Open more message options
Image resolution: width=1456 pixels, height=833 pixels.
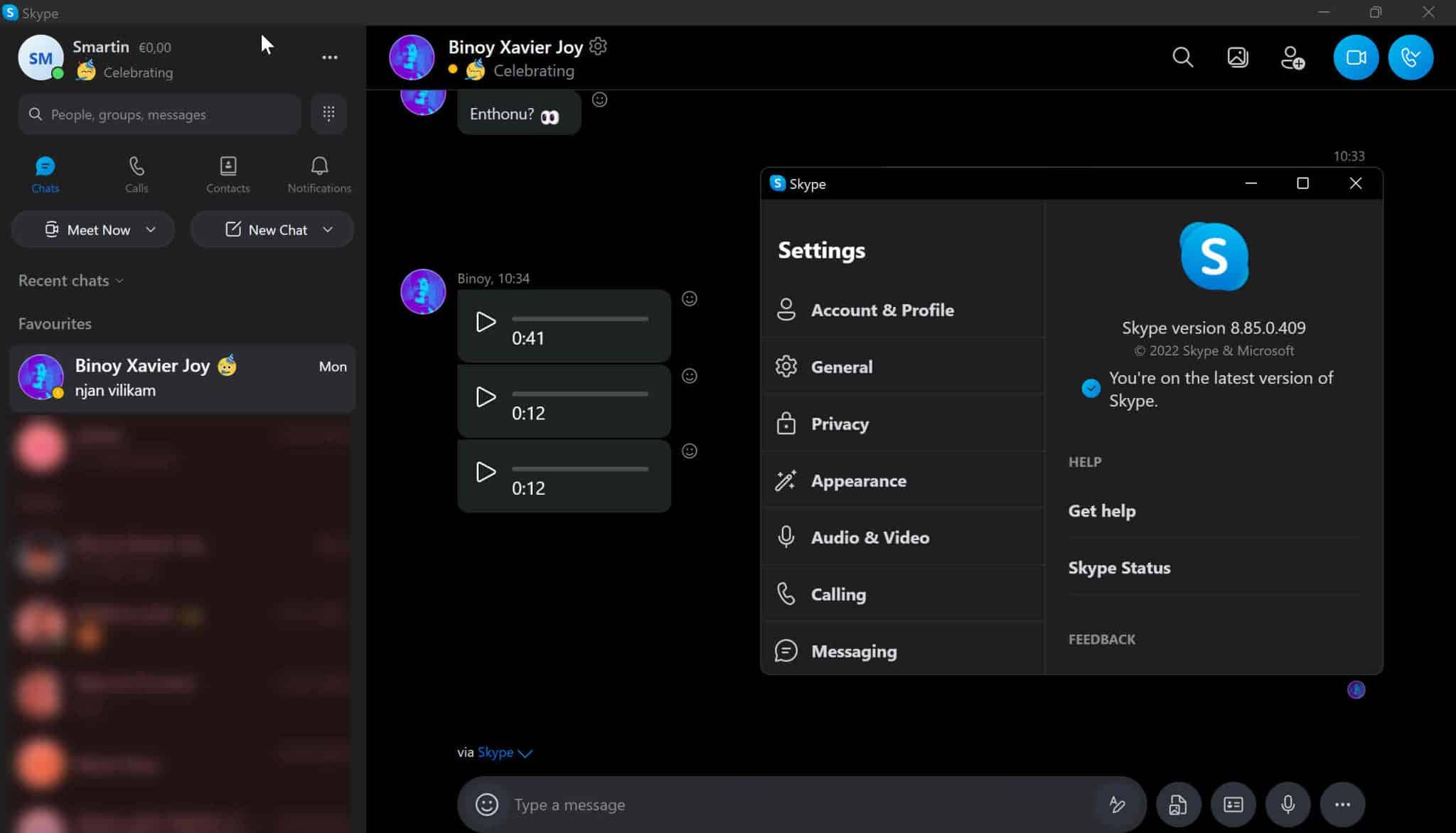1342,805
